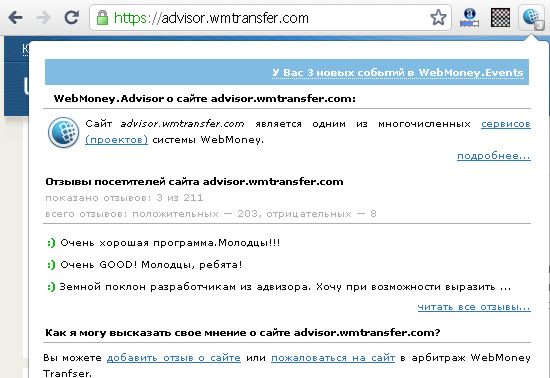550x378 pixels.
Task: Click heading 'WebMoney.Advisor о сайте advisor.wmtransfer.com:'
Action: [x=204, y=99]
